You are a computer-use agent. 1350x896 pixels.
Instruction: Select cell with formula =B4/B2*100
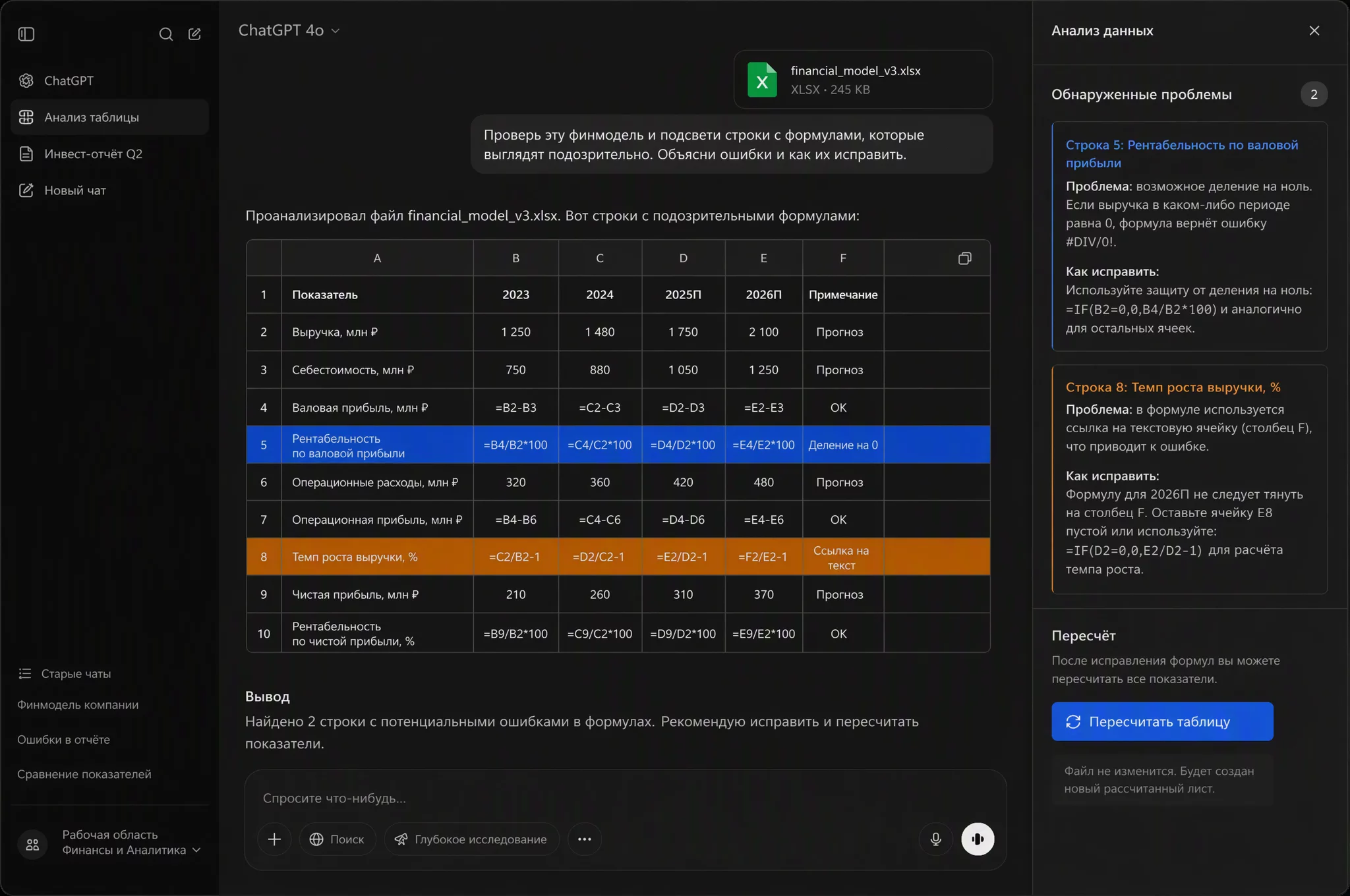tap(515, 445)
